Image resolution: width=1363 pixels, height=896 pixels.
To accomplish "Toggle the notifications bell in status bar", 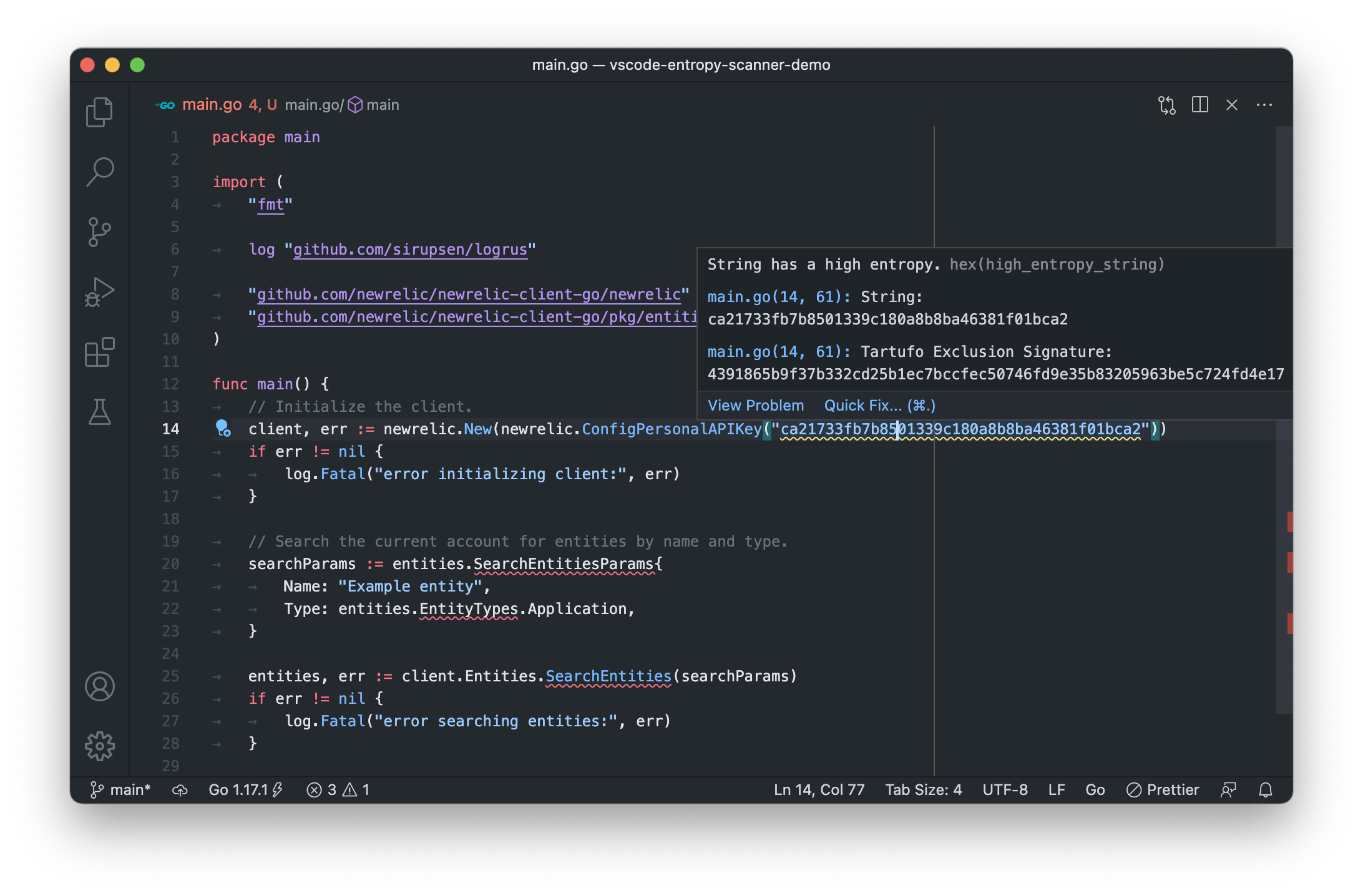I will click(x=1265, y=790).
